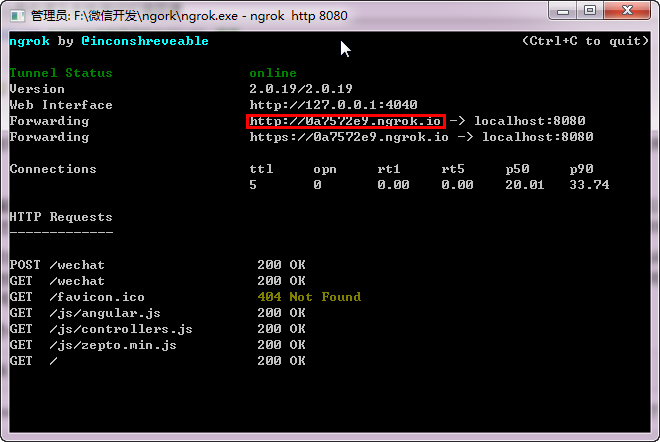The width and height of the screenshot is (660, 442).
Task: Click the '(Ctrl+C to quit)' hint
Action: coord(585,41)
